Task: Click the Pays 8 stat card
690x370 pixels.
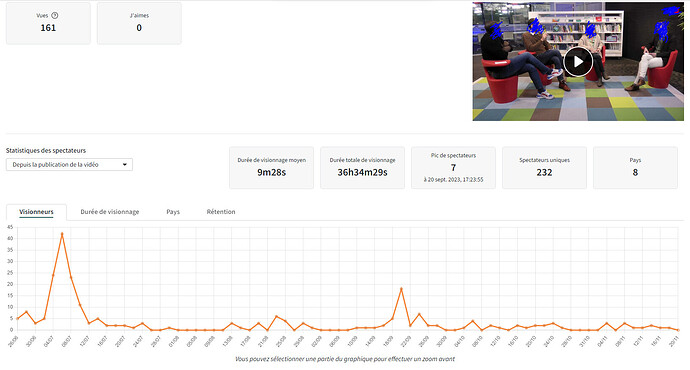Action: pyautogui.click(x=635, y=168)
